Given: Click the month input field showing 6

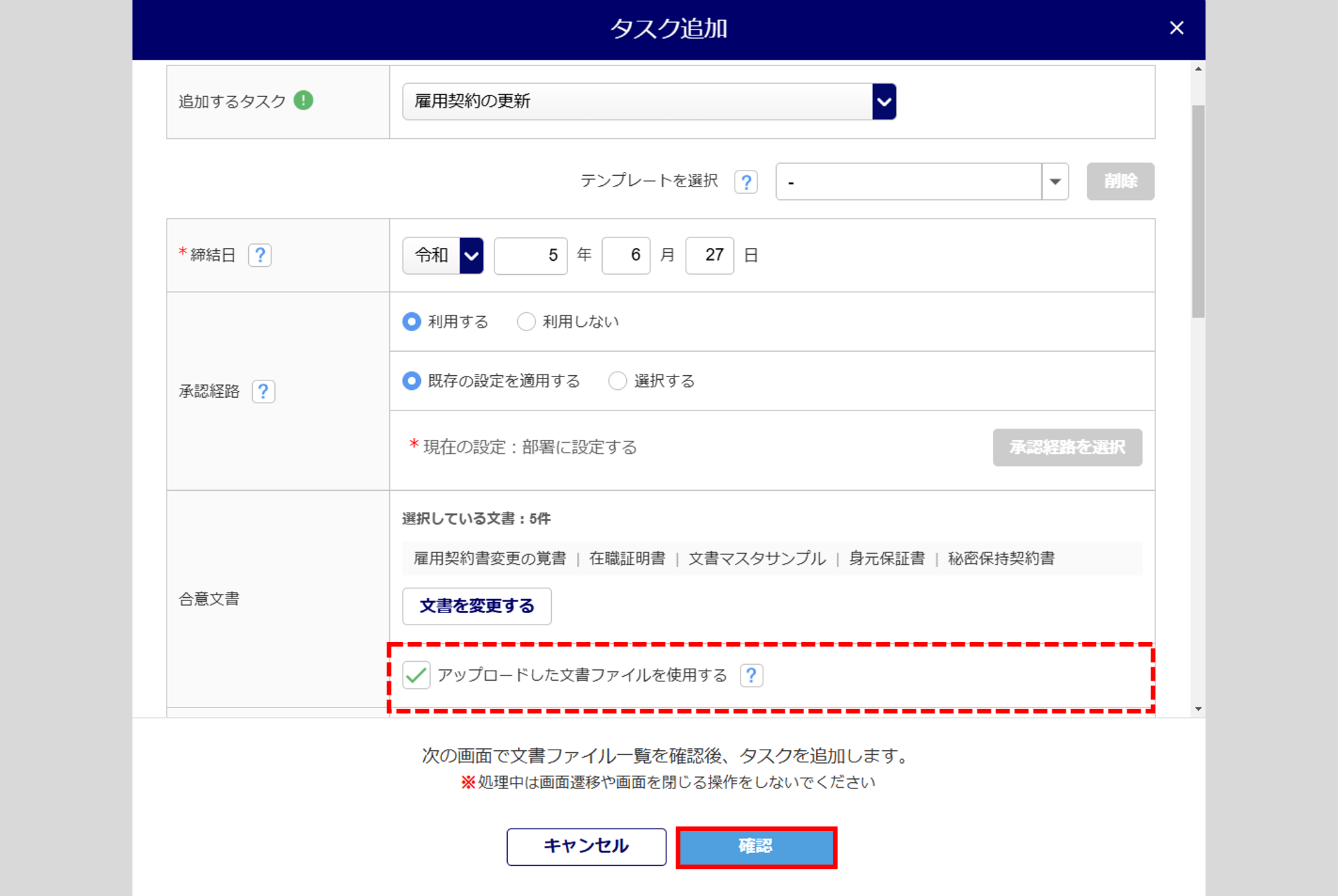Looking at the screenshot, I should click(626, 255).
